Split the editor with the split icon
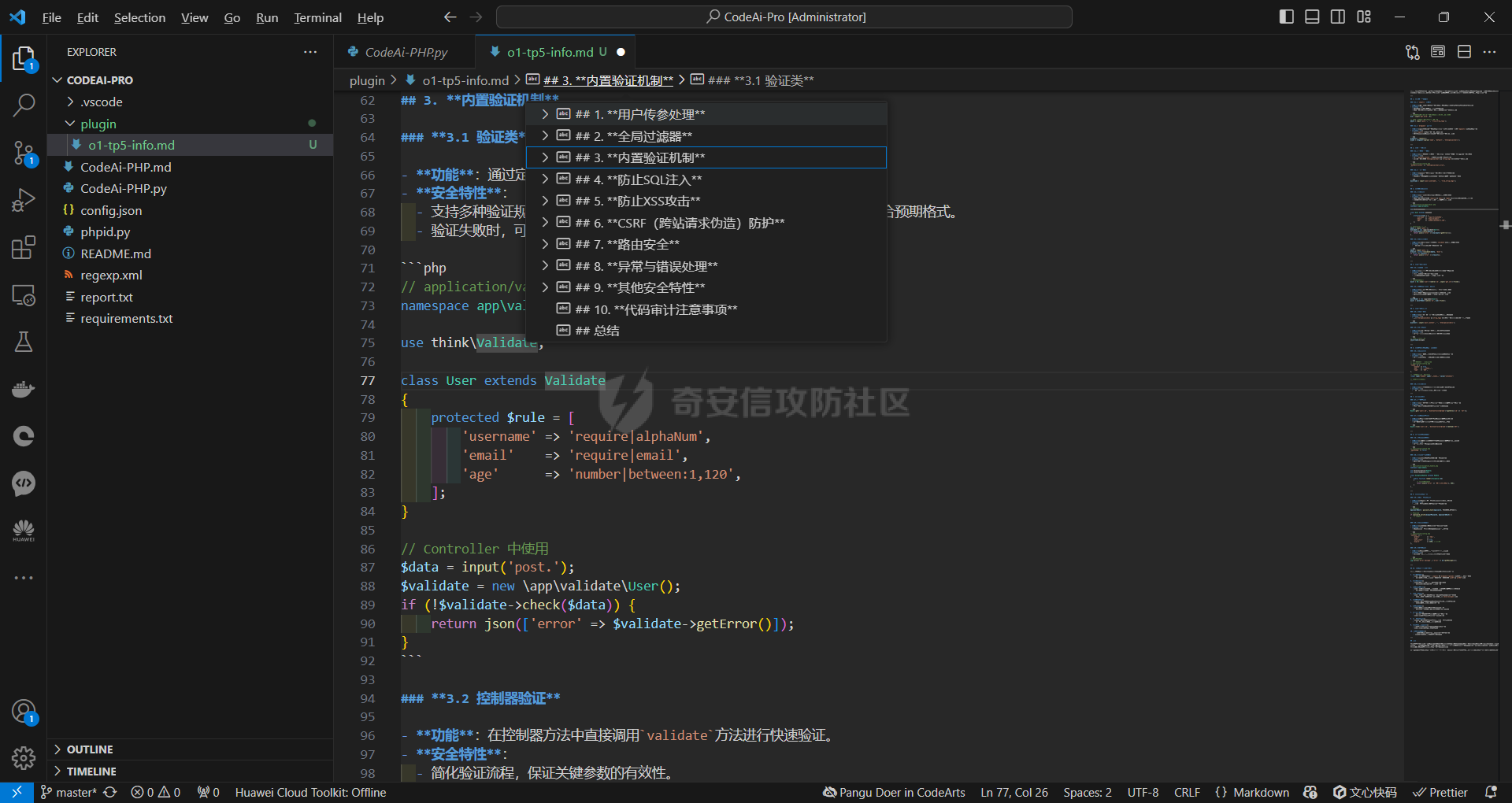Viewport: 1512px width, 803px height. (x=1464, y=52)
